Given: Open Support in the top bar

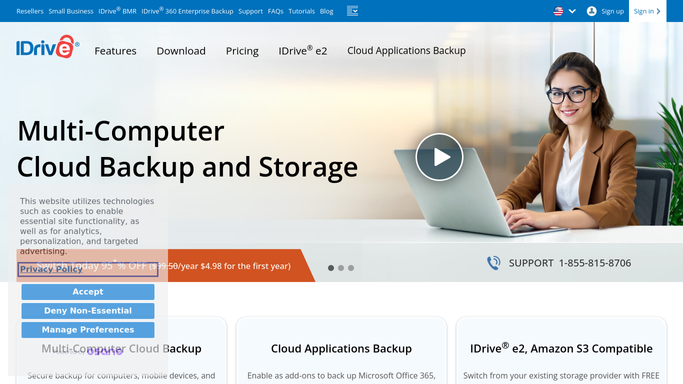Looking at the screenshot, I should 250,11.
